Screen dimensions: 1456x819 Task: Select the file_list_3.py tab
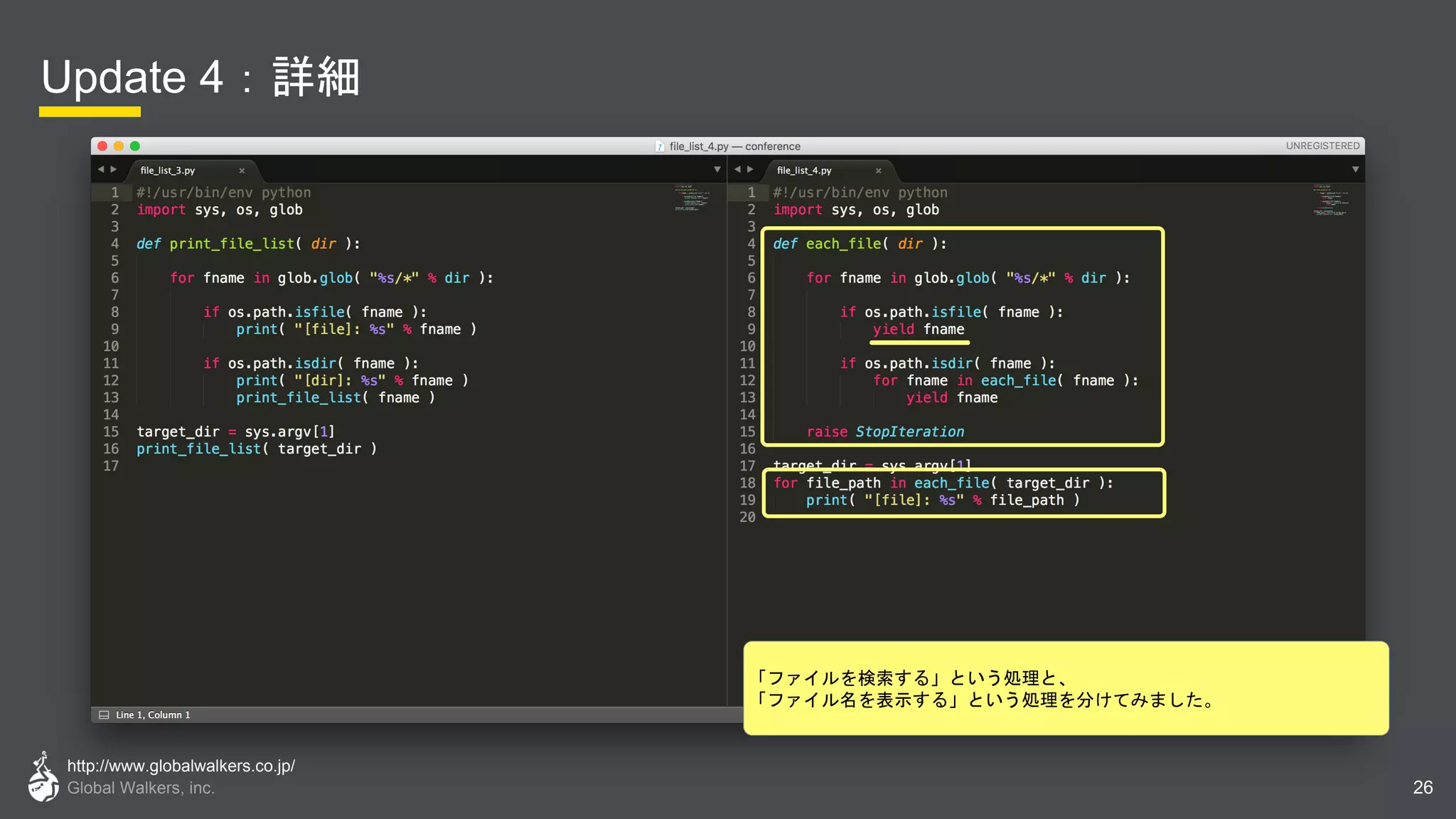point(168,171)
